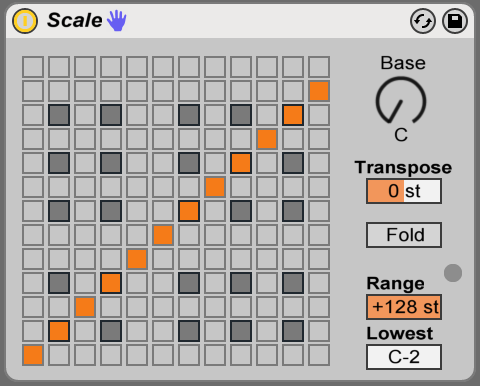Select the Transpose 0 st field

(x=404, y=191)
